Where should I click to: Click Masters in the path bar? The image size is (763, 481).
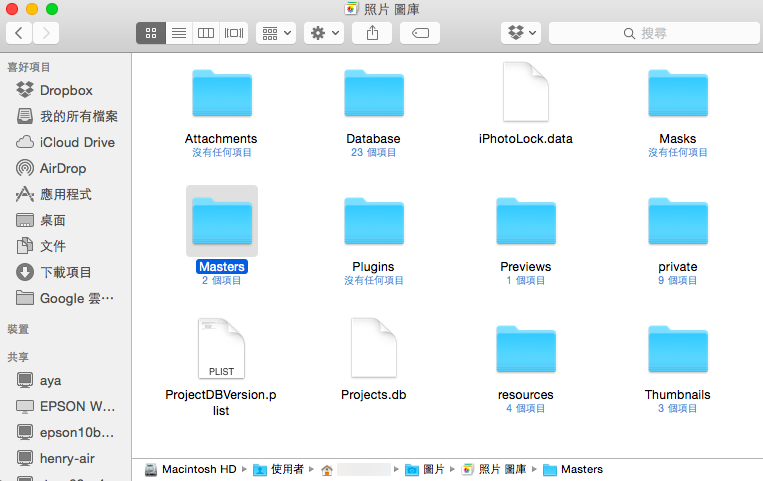pyautogui.click(x=573, y=469)
